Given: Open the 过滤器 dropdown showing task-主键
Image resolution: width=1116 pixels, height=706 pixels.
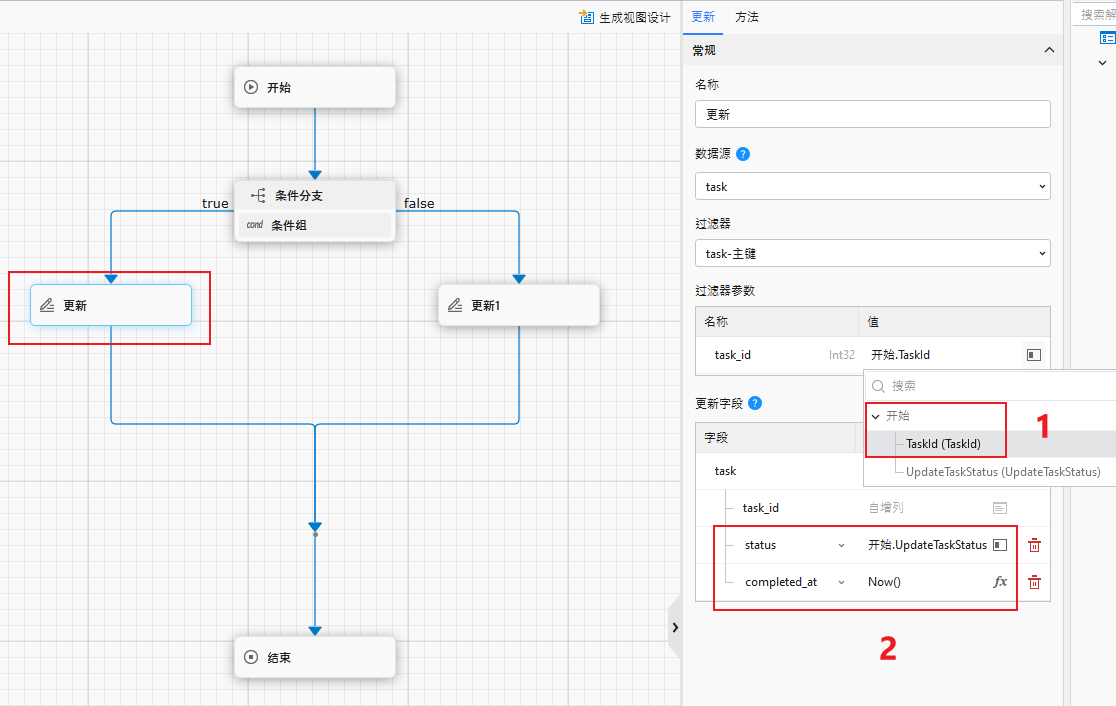Looking at the screenshot, I should [873, 253].
